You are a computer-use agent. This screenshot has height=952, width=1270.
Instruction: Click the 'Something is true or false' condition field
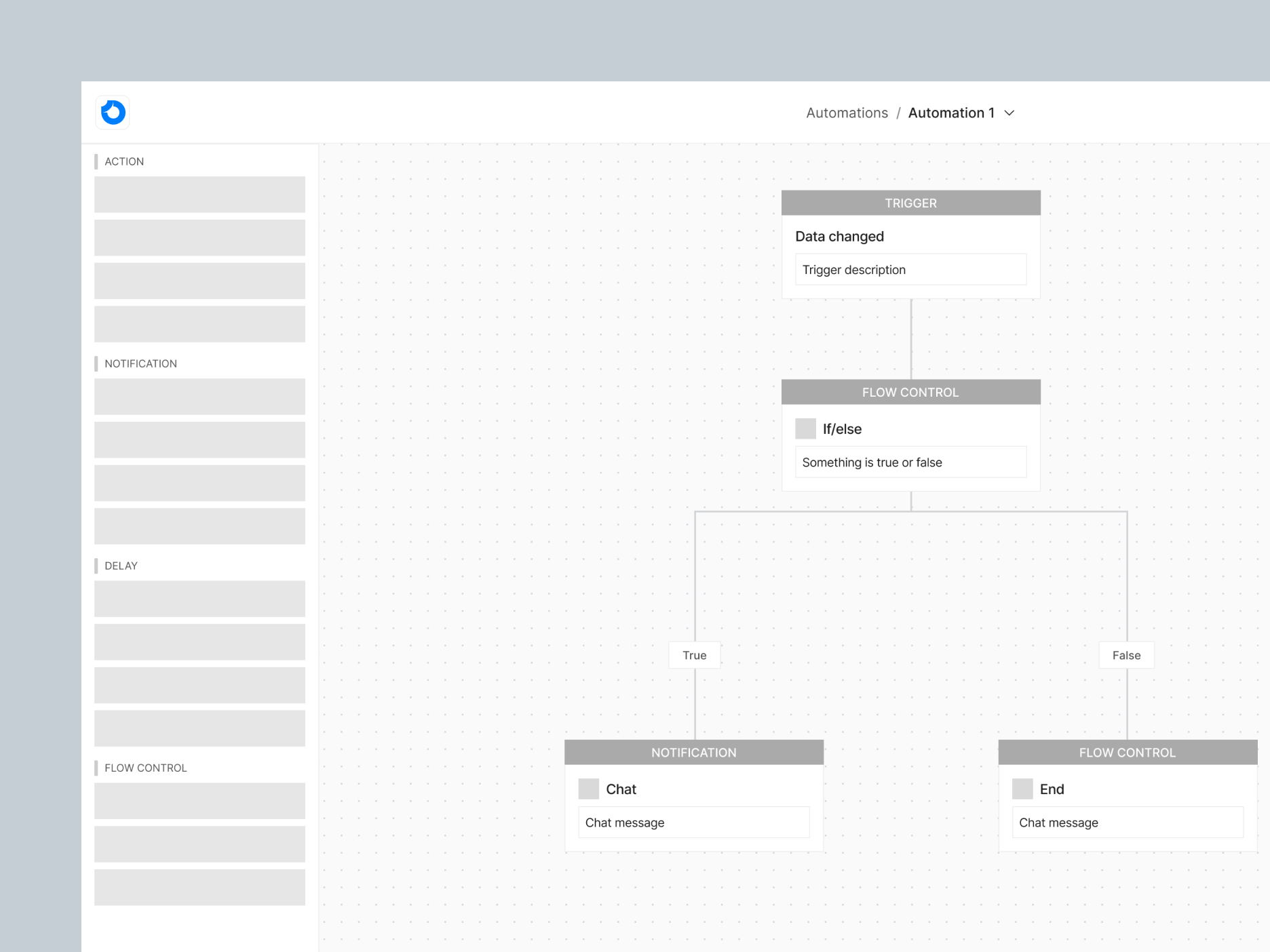(x=910, y=462)
